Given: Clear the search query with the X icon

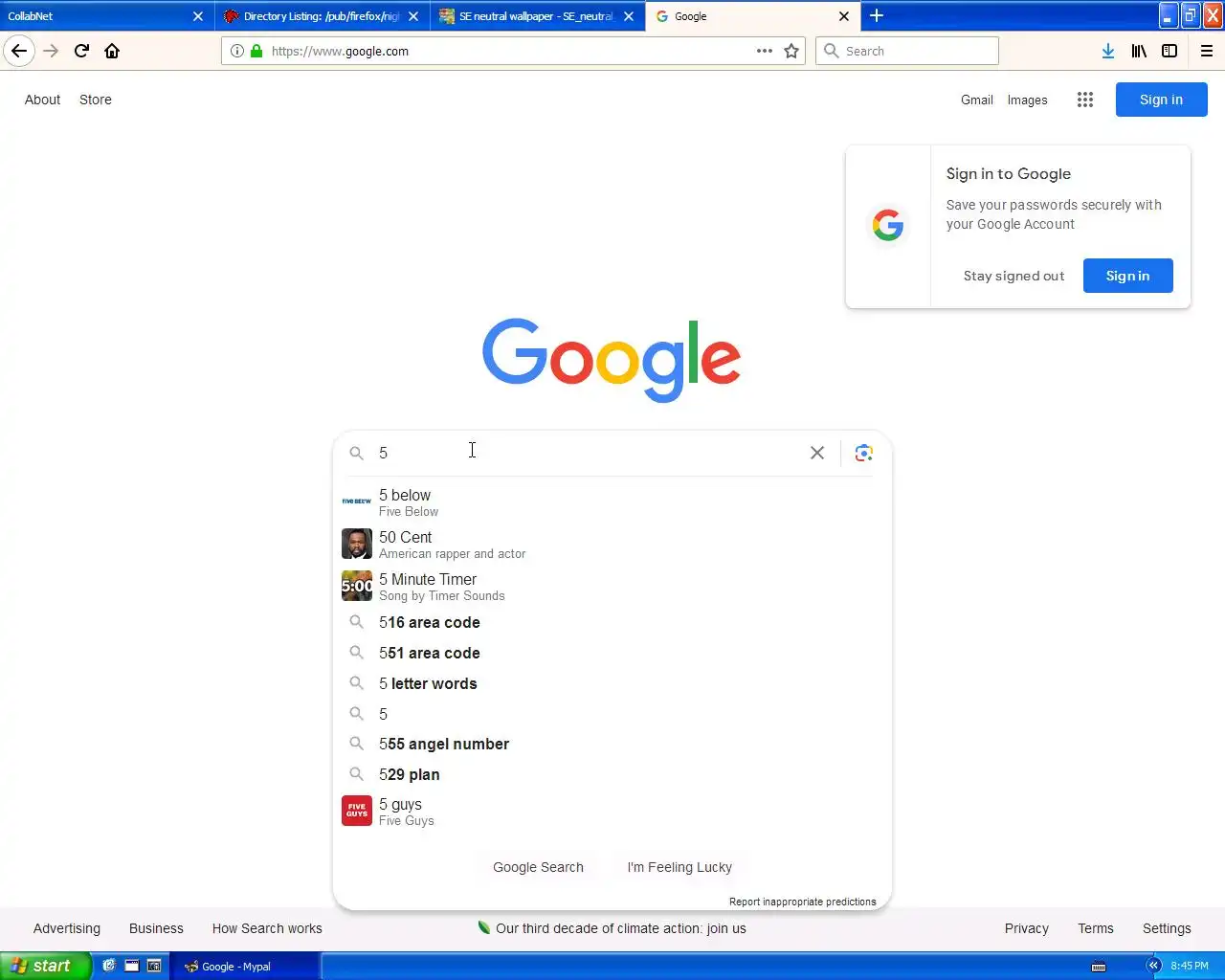Looking at the screenshot, I should click(x=817, y=453).
